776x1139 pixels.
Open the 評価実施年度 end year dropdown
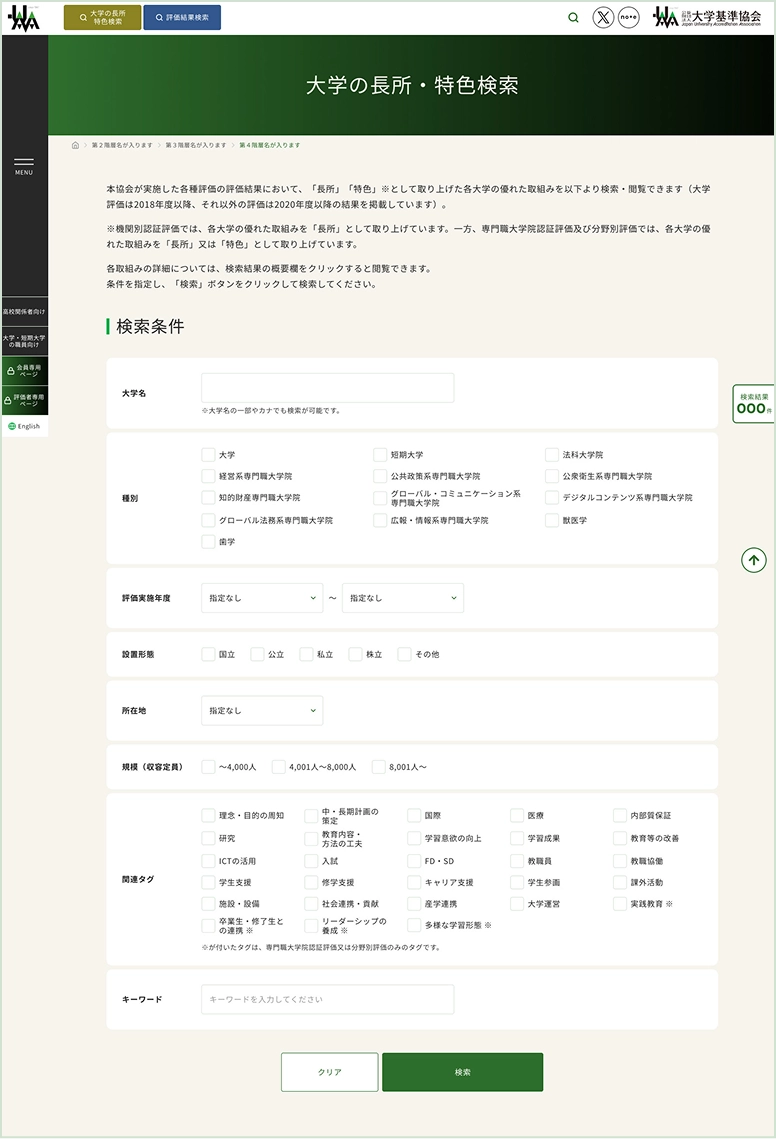pos(403,598)
